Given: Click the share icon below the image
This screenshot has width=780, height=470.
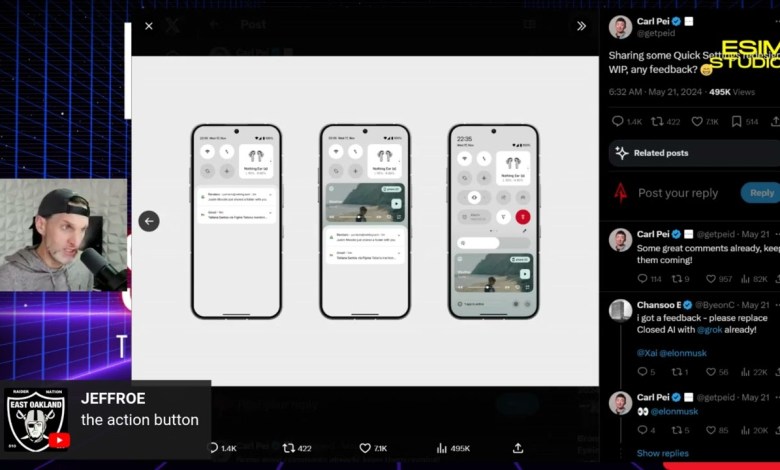Looking at the screenshot, I should 517,448.
